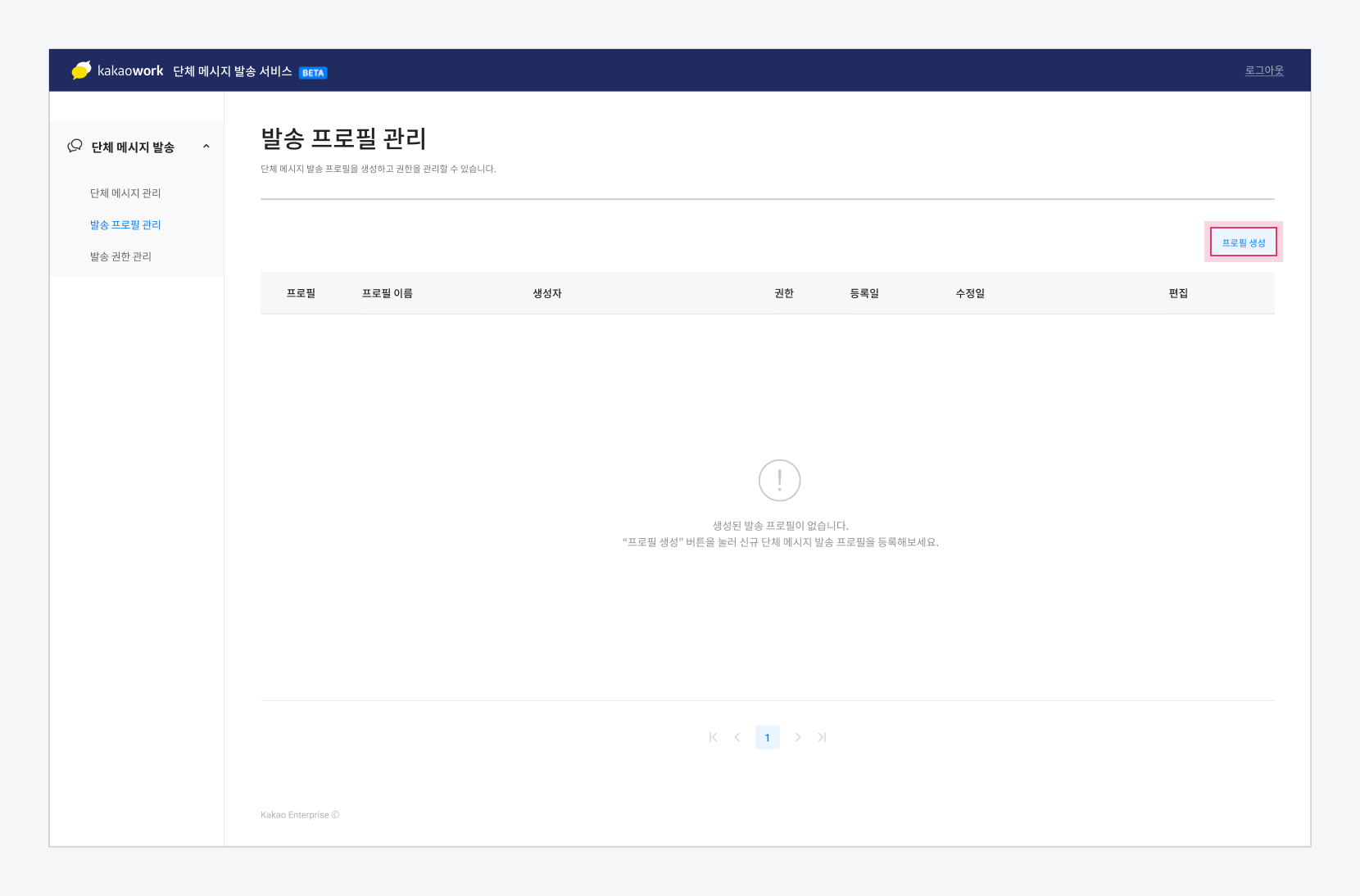Click the 수정일 column header

click(x=970, y=293)
